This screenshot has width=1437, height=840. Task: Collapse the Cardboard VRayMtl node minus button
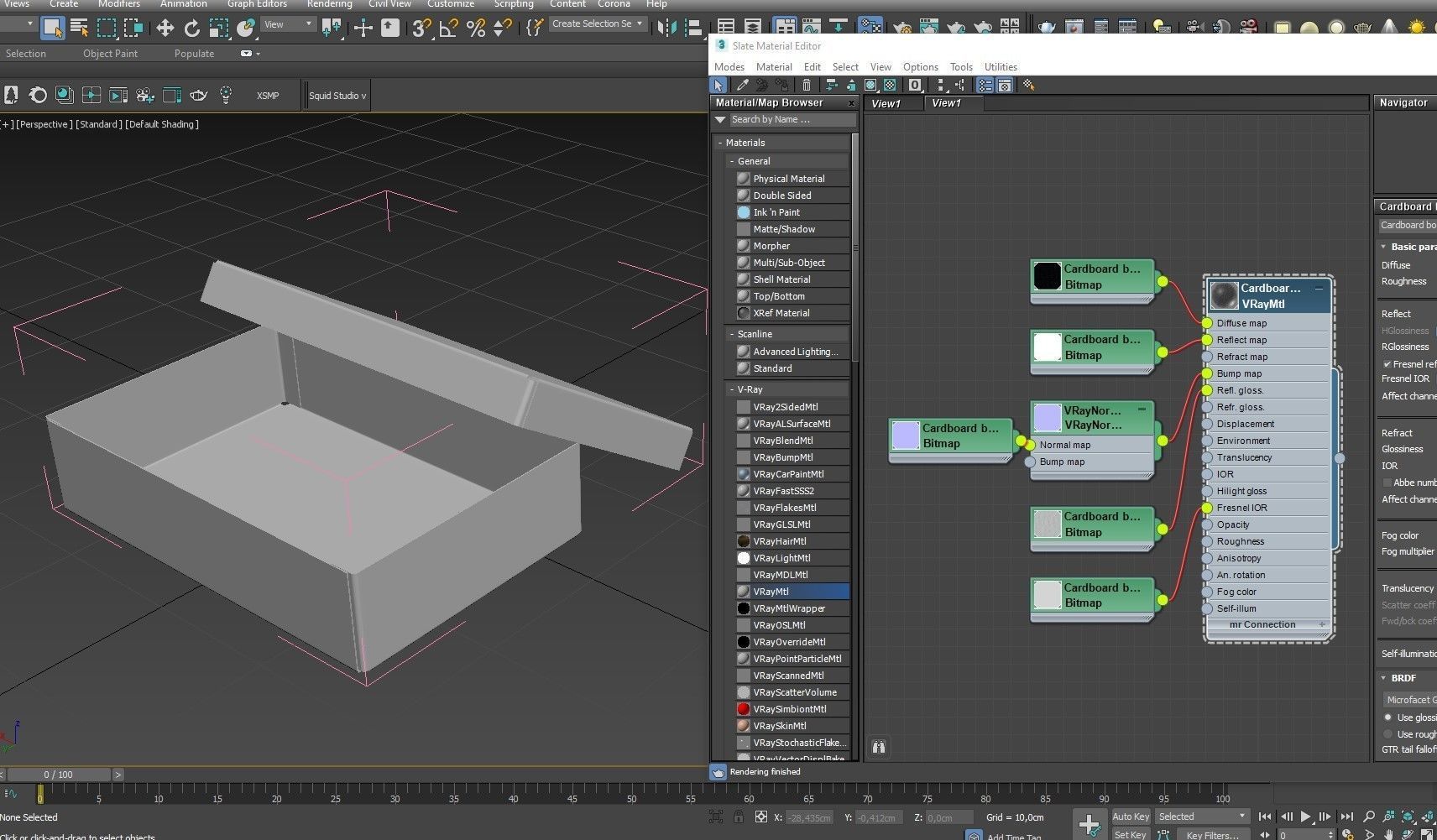[1319, 288]
